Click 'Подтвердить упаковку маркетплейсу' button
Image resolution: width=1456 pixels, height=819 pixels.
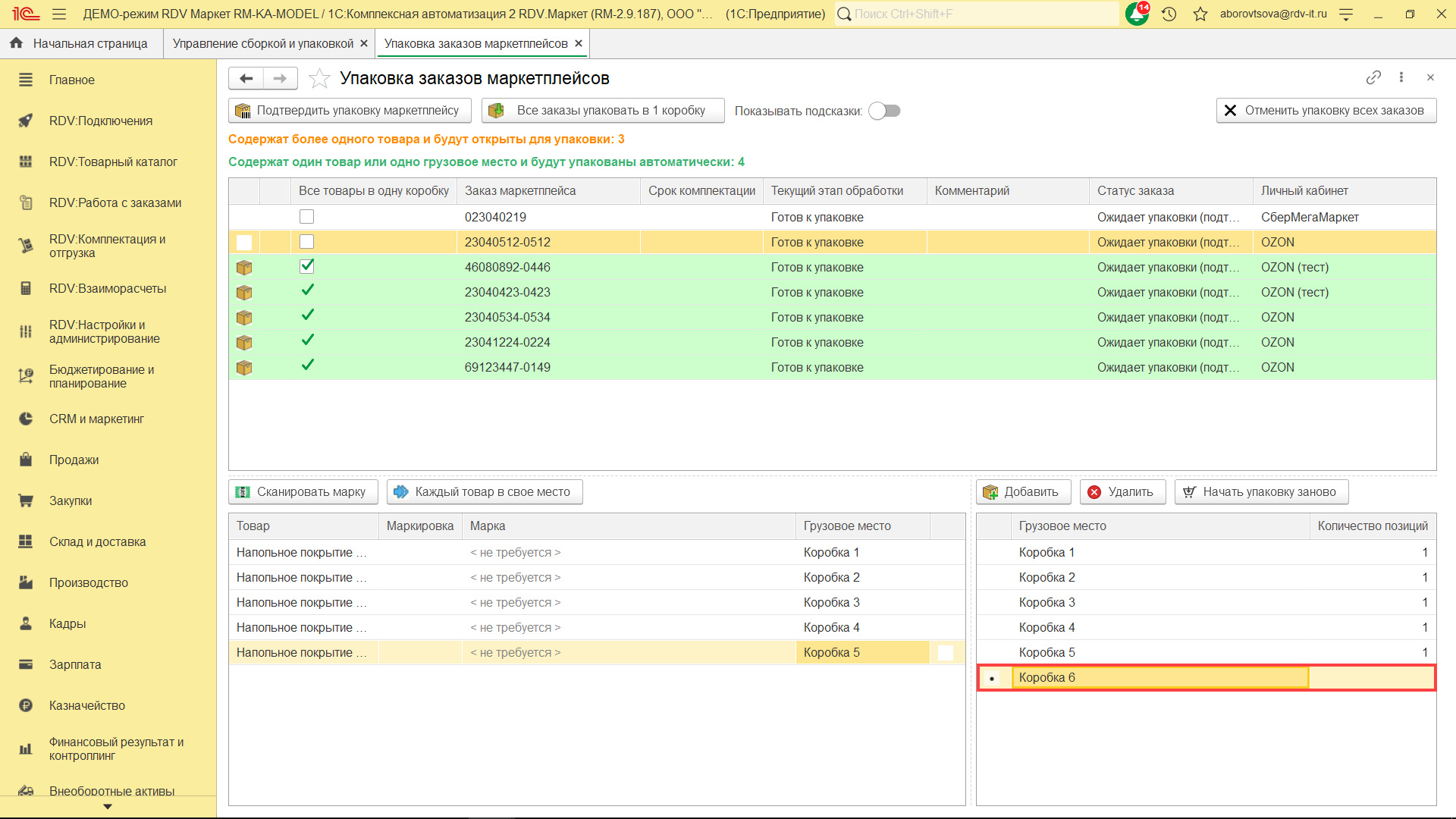point(350,111)
